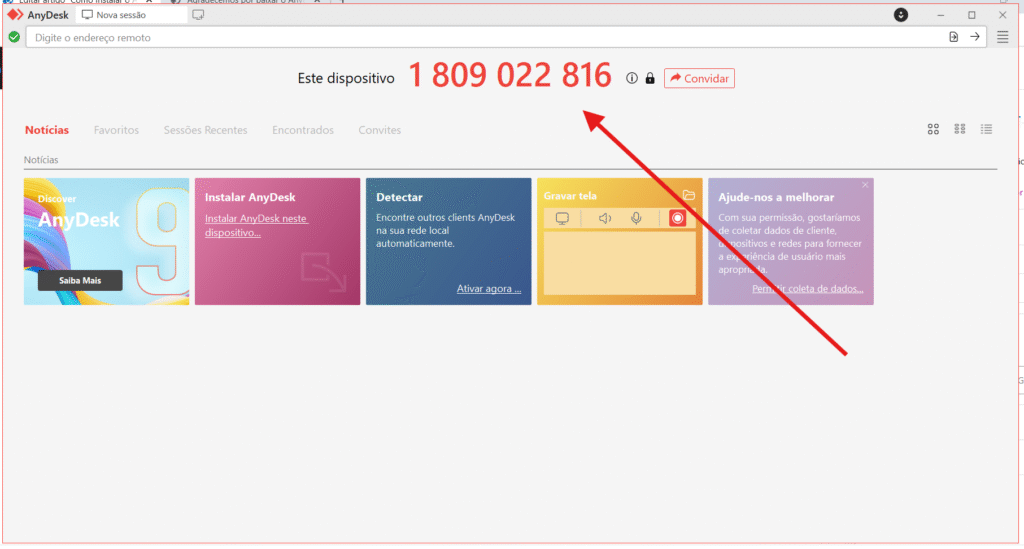Screen dimensions: 1024x549
Task: Open the round dropdown button in title bar
Action: 900,15
